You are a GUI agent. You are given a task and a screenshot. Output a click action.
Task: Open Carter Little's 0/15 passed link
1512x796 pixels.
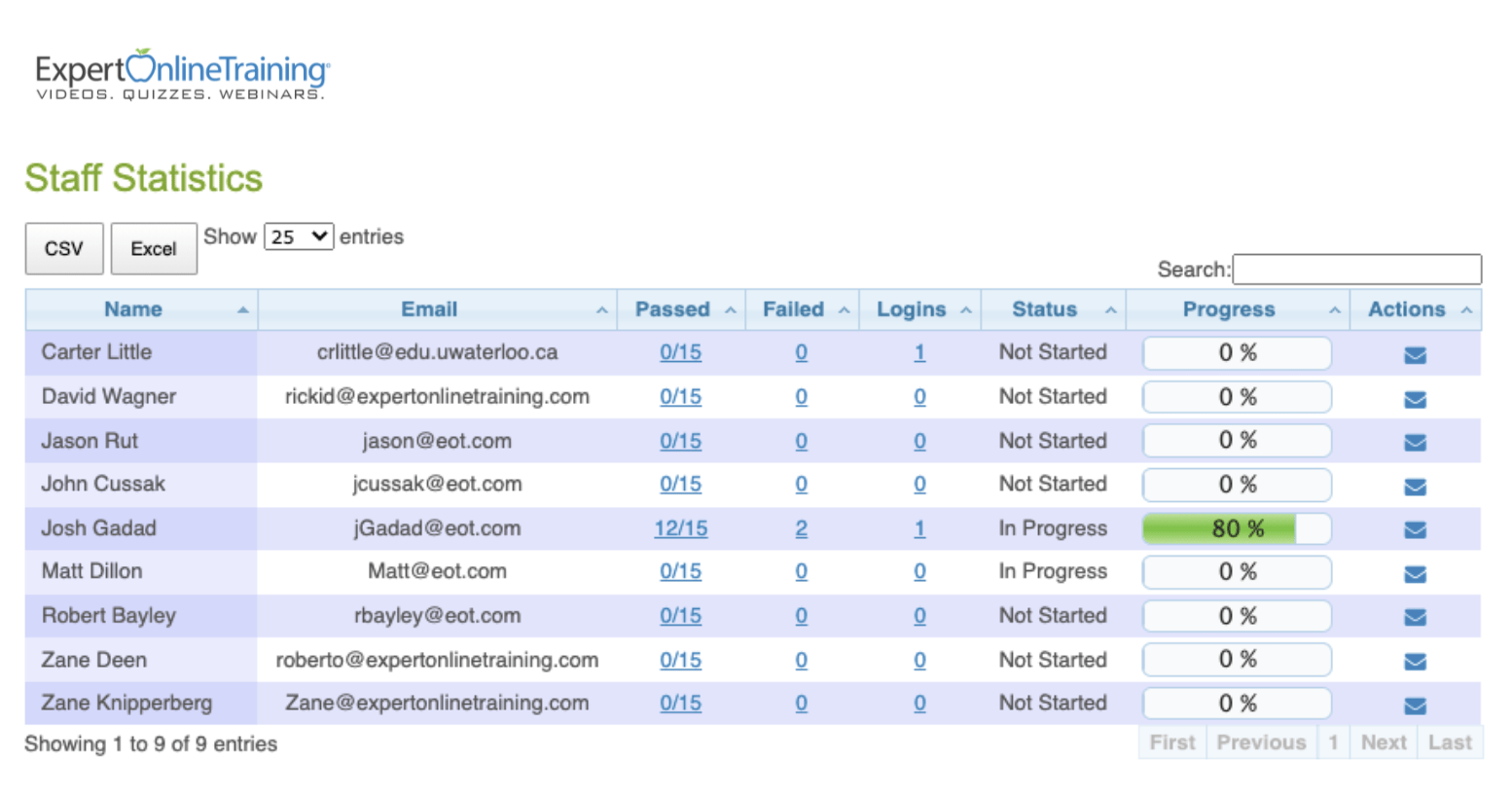[x=680, y=352]
